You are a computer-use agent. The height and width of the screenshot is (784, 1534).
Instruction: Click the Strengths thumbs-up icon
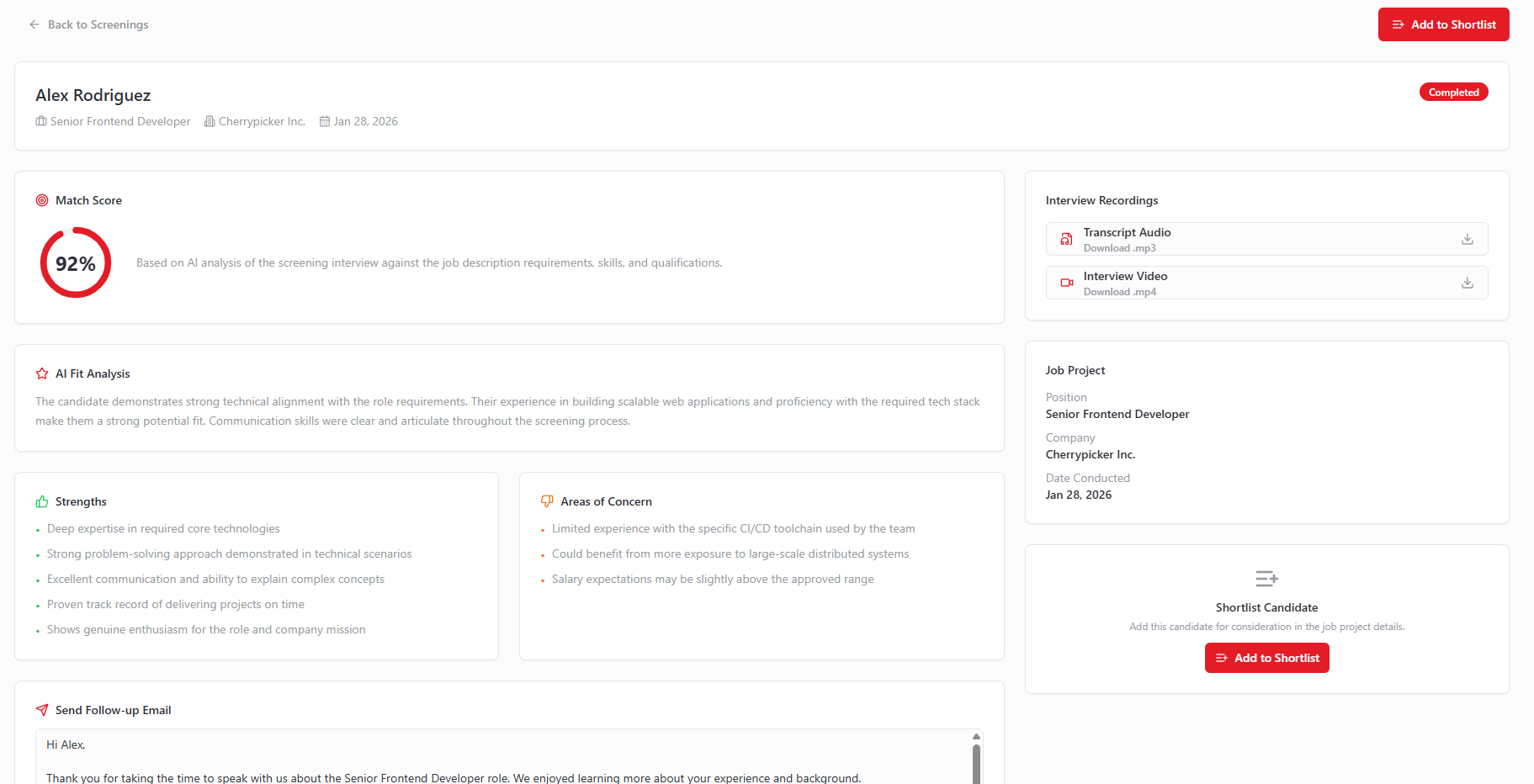tap(42, 501)
